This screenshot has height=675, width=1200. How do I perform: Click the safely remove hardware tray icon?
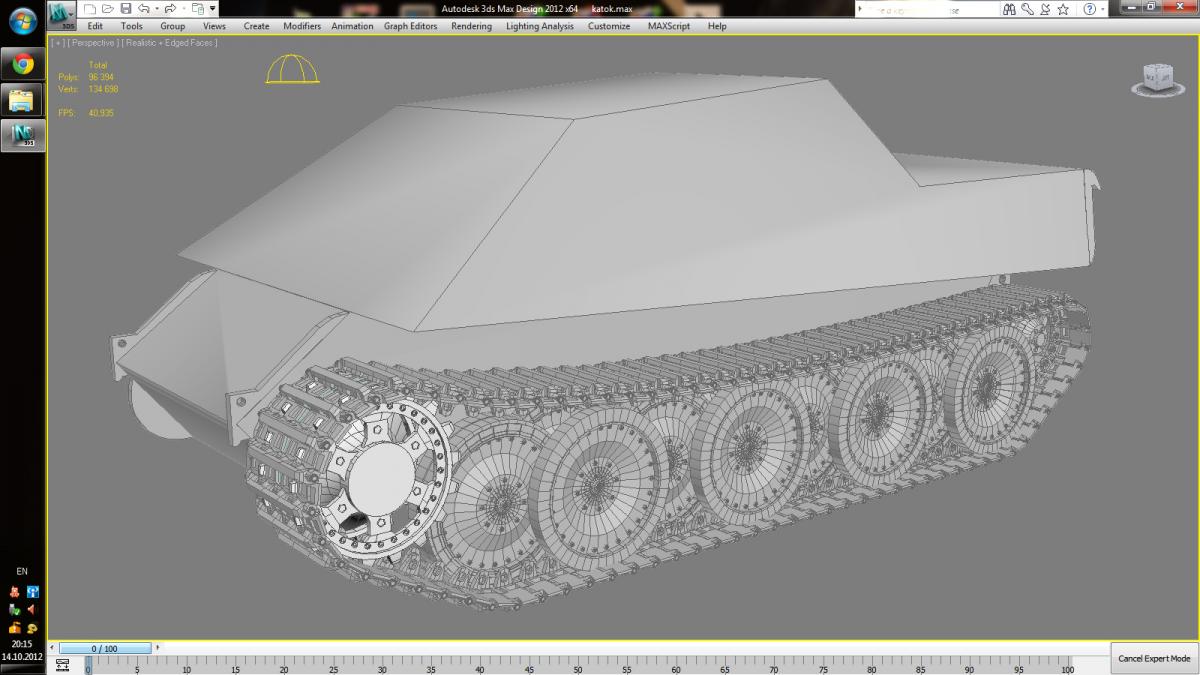pos(14,609)
